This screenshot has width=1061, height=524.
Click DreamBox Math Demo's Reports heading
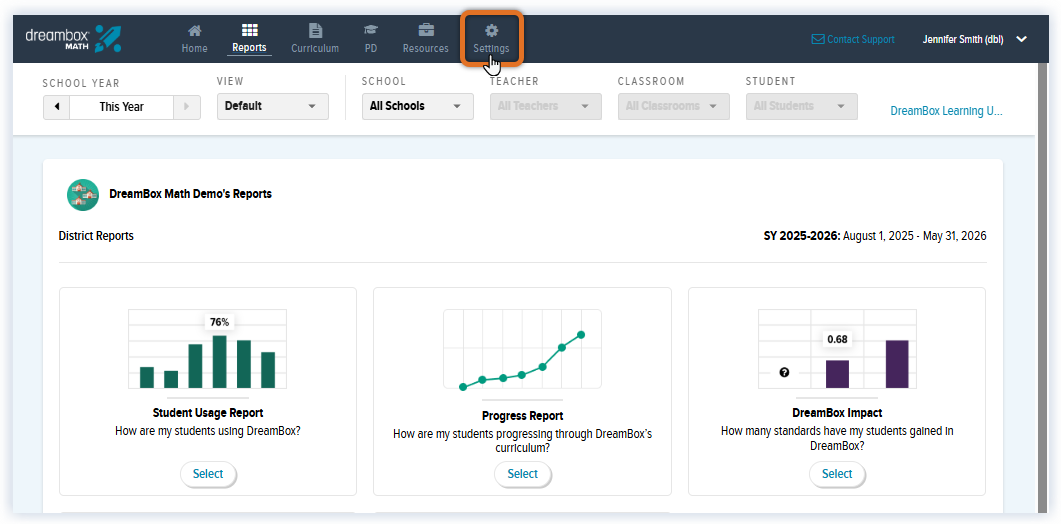click(x=190, y=194)
